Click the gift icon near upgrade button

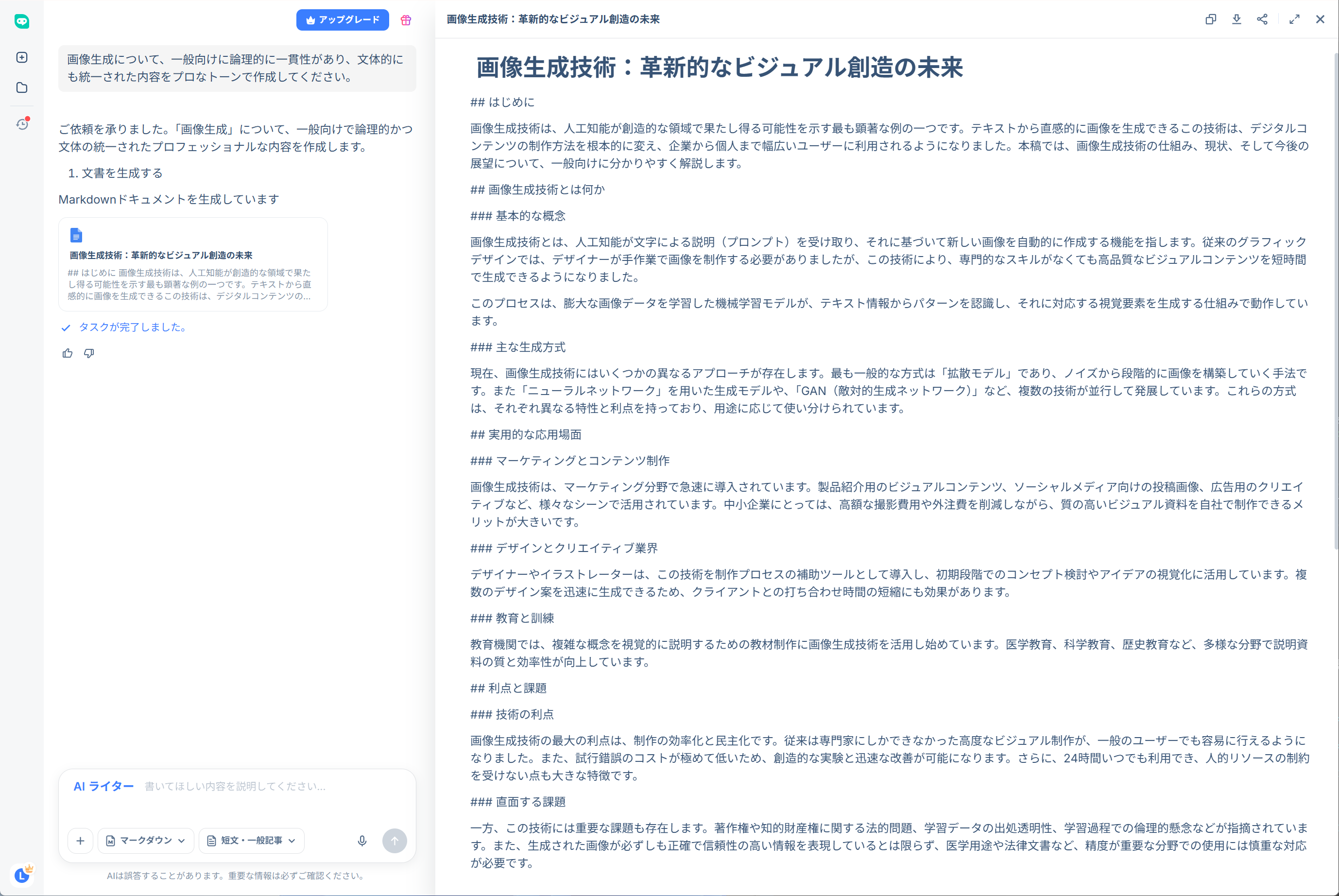point(406,19)
